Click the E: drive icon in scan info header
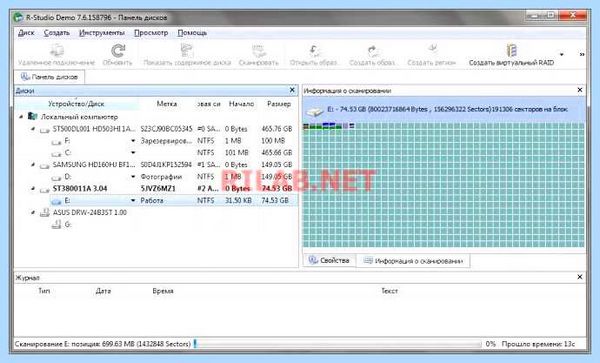 [315, 111]
